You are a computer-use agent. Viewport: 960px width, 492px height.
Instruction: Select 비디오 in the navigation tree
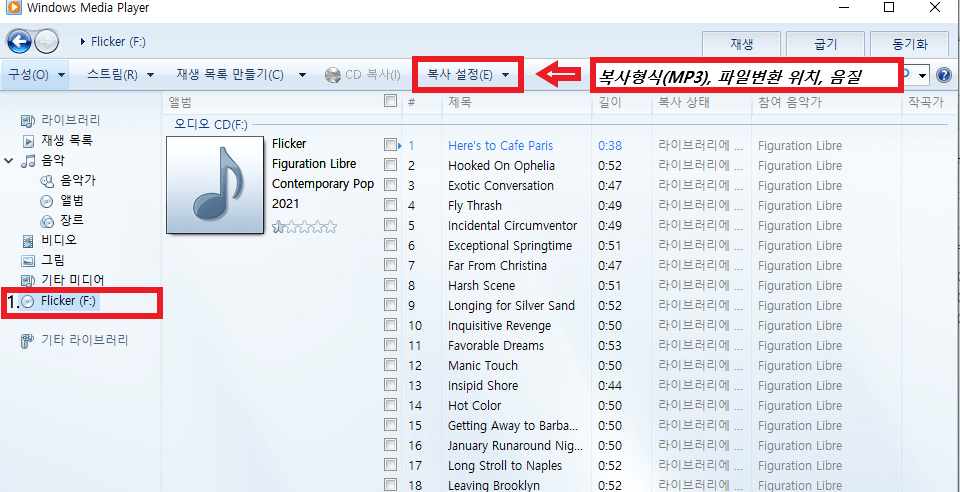point(59,240)
